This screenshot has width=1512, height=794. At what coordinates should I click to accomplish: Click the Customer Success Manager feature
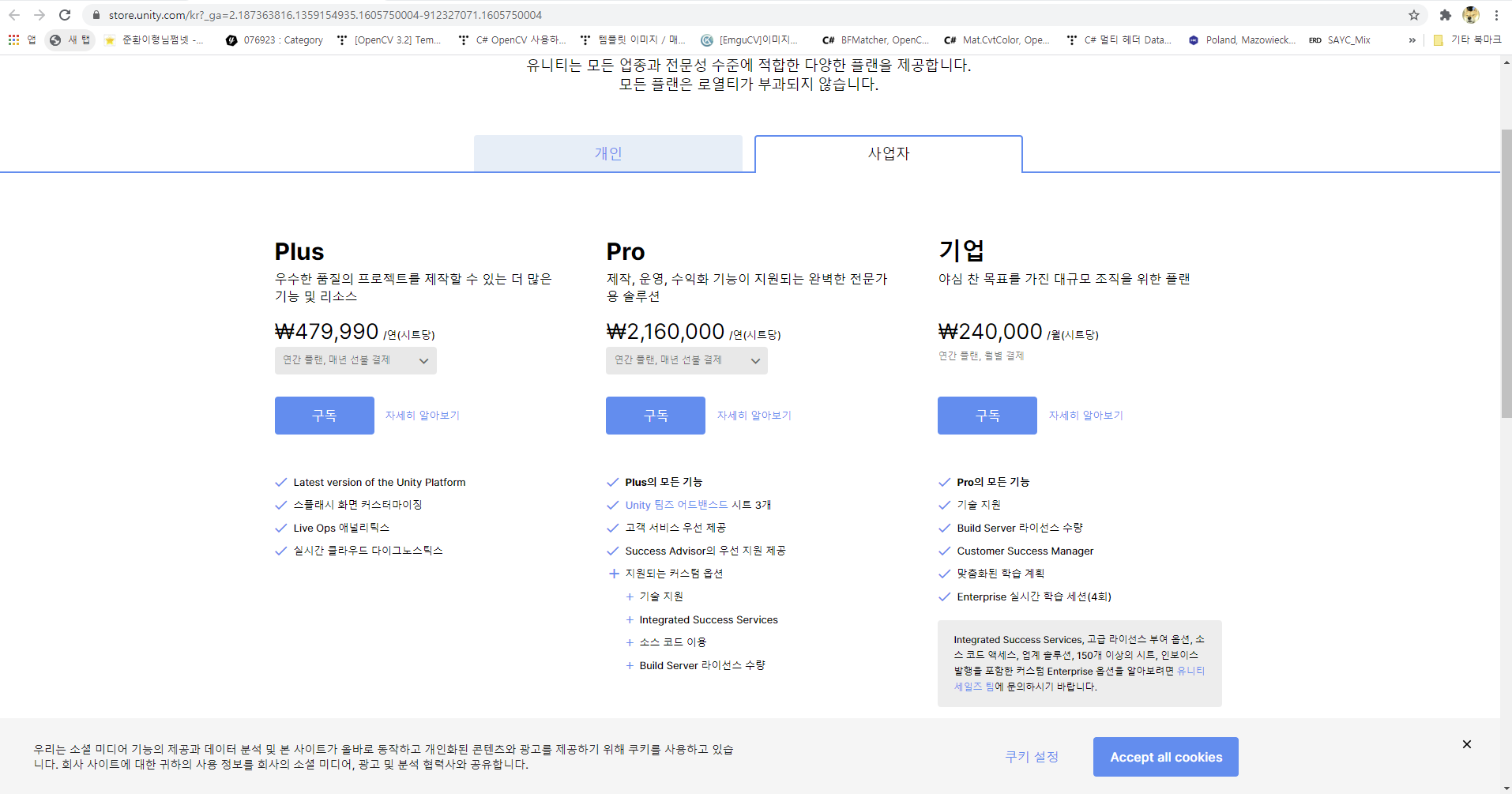click(1025, 551)
